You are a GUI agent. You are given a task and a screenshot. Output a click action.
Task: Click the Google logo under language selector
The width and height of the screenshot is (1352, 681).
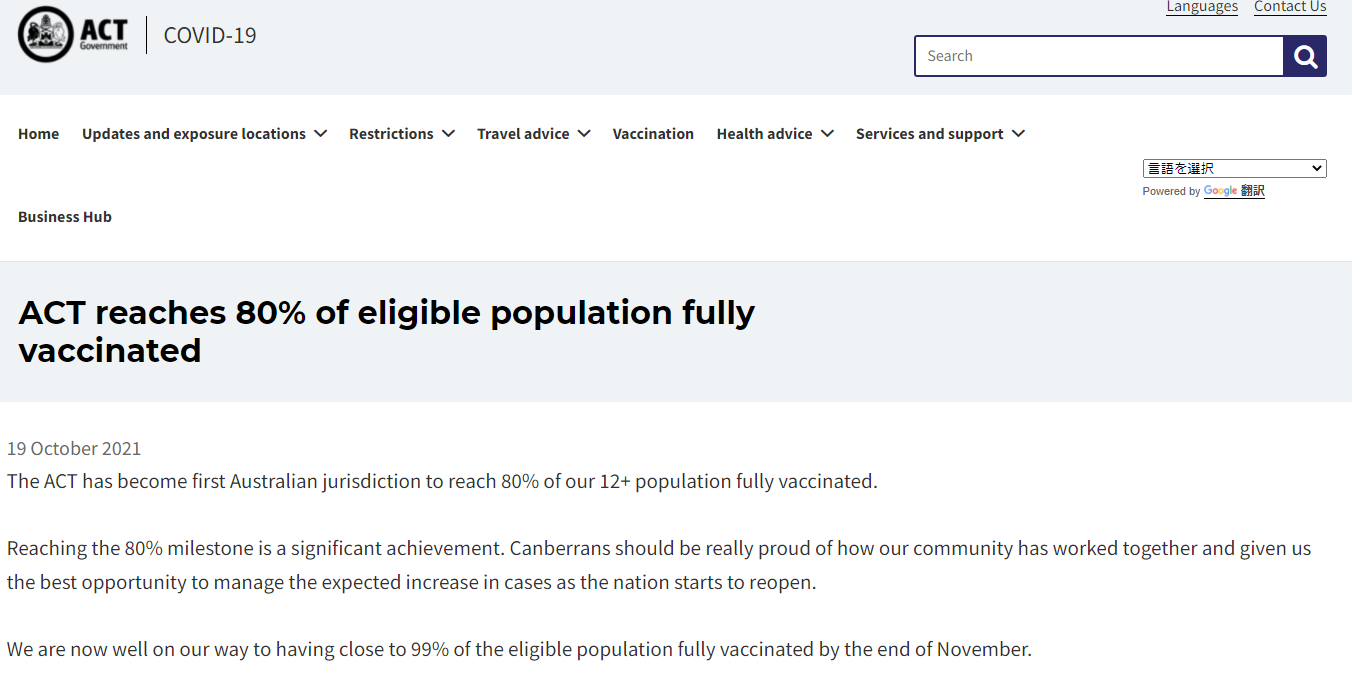coord(1220,191)
